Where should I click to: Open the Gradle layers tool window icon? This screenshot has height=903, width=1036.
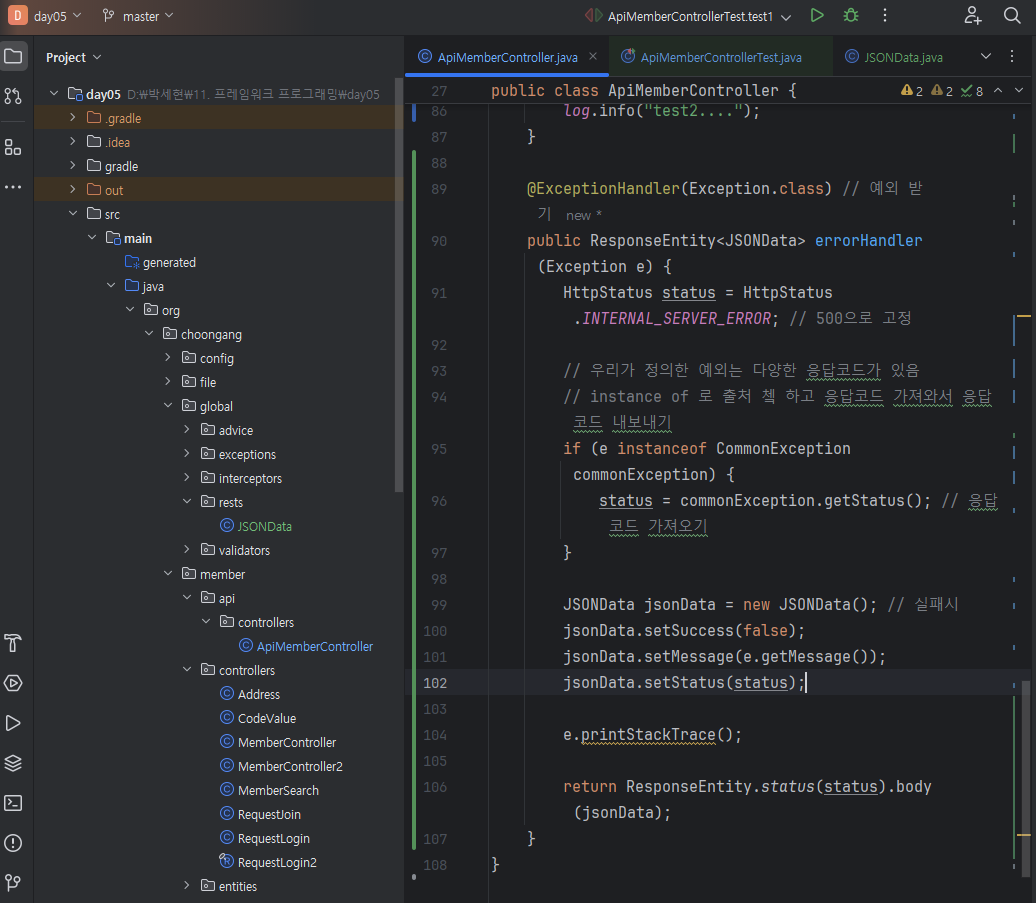(13, 763)
